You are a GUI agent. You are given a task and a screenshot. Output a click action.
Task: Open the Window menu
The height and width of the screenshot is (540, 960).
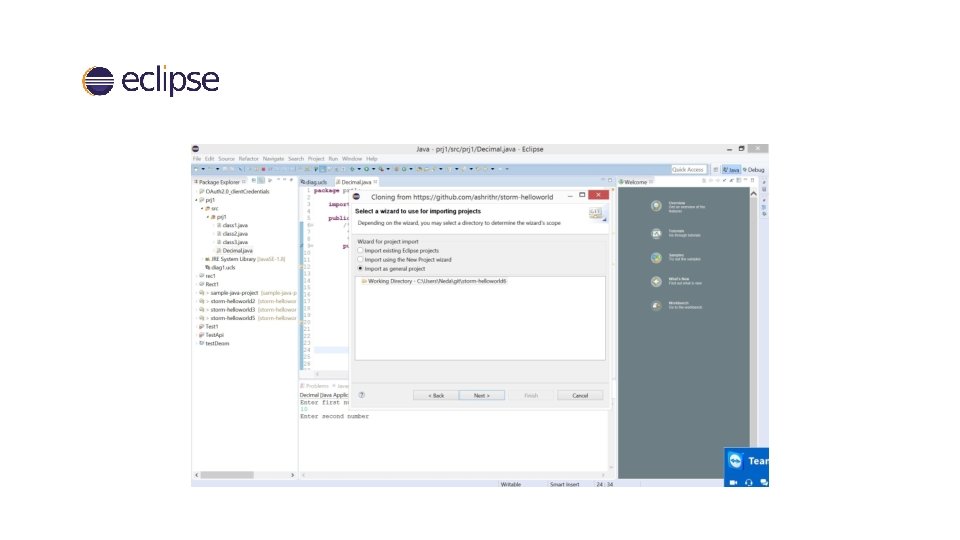point(352,159)
